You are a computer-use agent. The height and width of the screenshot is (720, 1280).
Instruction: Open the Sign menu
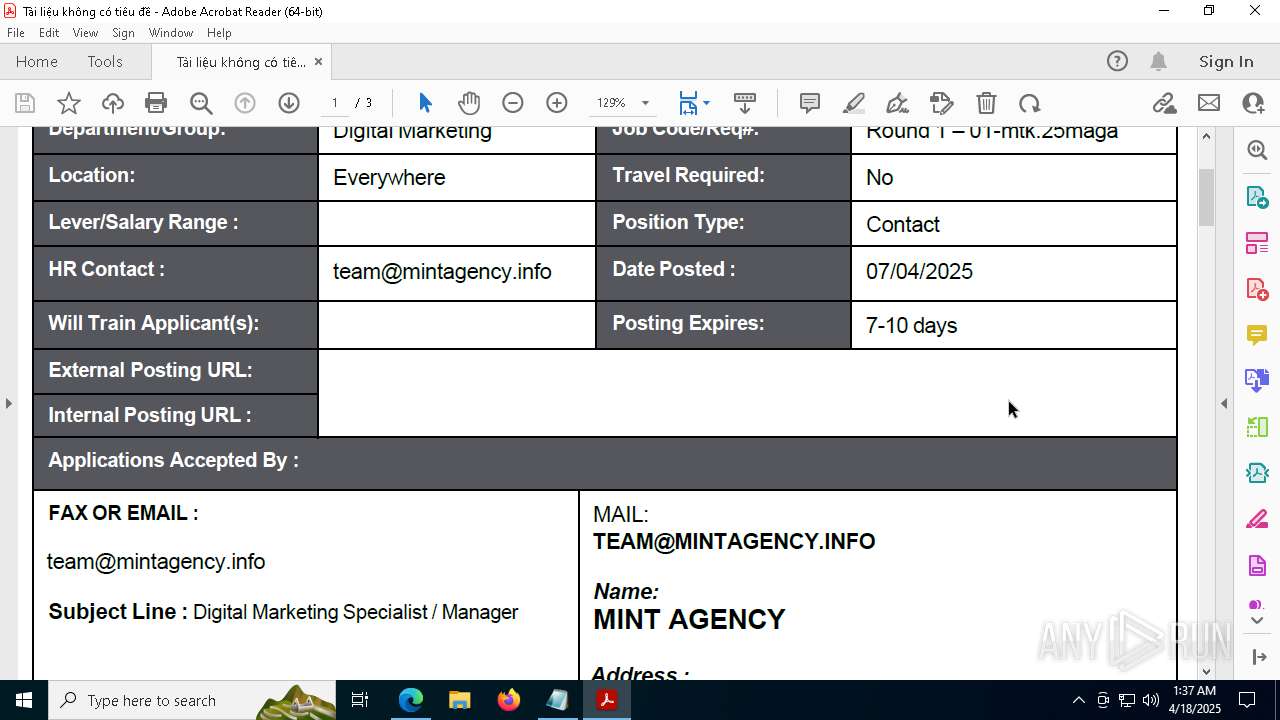(124, 33)
